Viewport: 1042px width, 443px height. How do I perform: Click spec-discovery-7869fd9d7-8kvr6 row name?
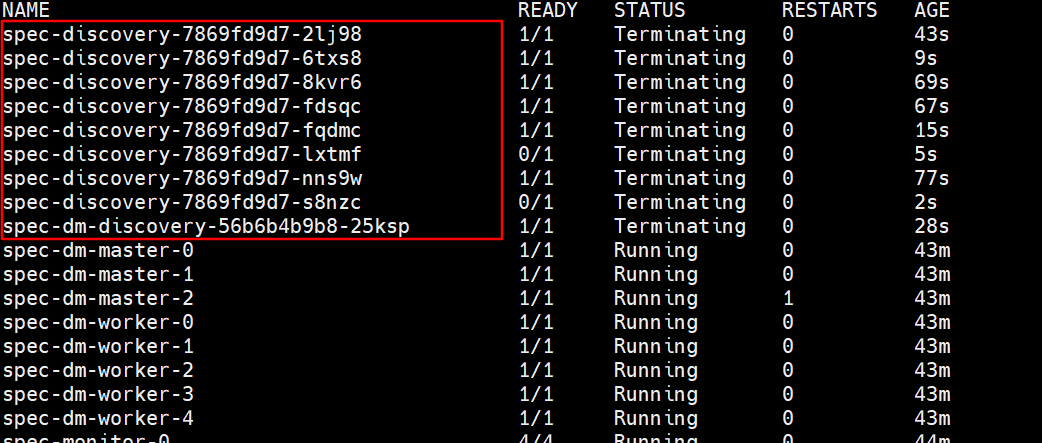182,82
